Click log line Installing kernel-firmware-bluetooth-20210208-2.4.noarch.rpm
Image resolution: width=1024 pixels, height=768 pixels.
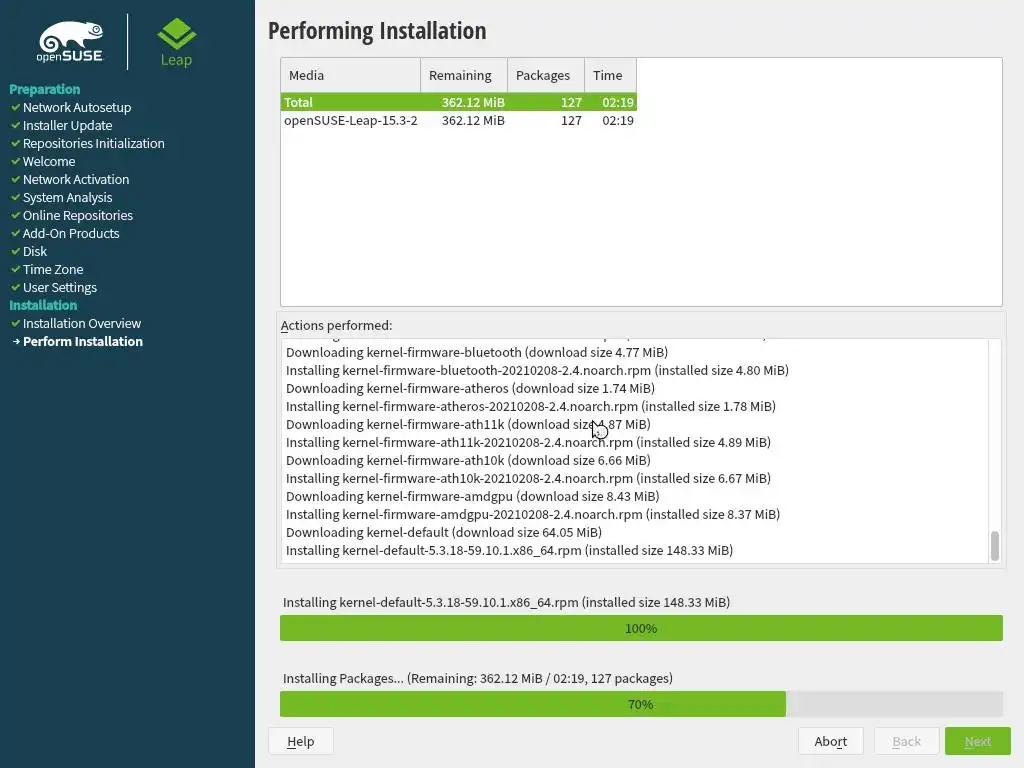(537, 370)
